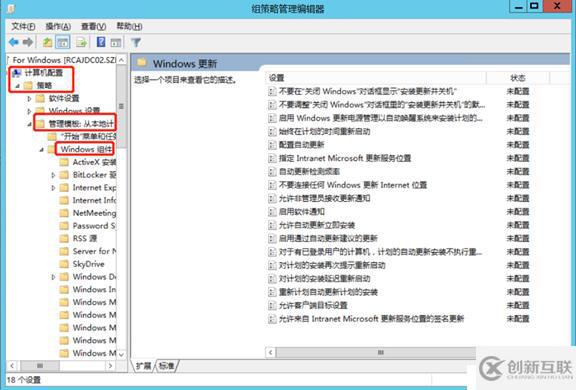This screenshot has height=390, width=576.
Task: Click the Export list toolbar icon
Action: click(x=82, y=42)
